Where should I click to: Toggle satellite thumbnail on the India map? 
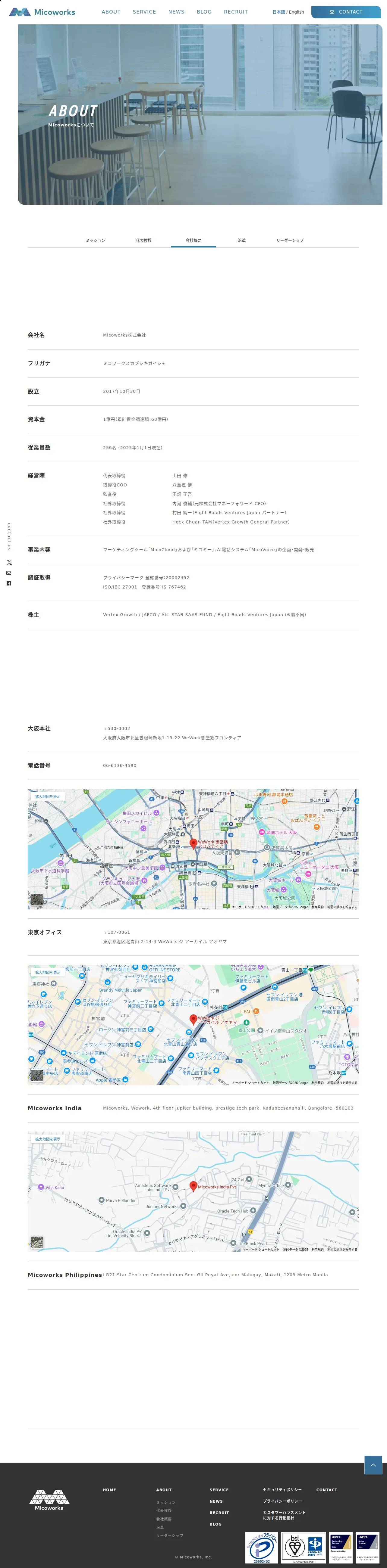[x=37, y=1242]
